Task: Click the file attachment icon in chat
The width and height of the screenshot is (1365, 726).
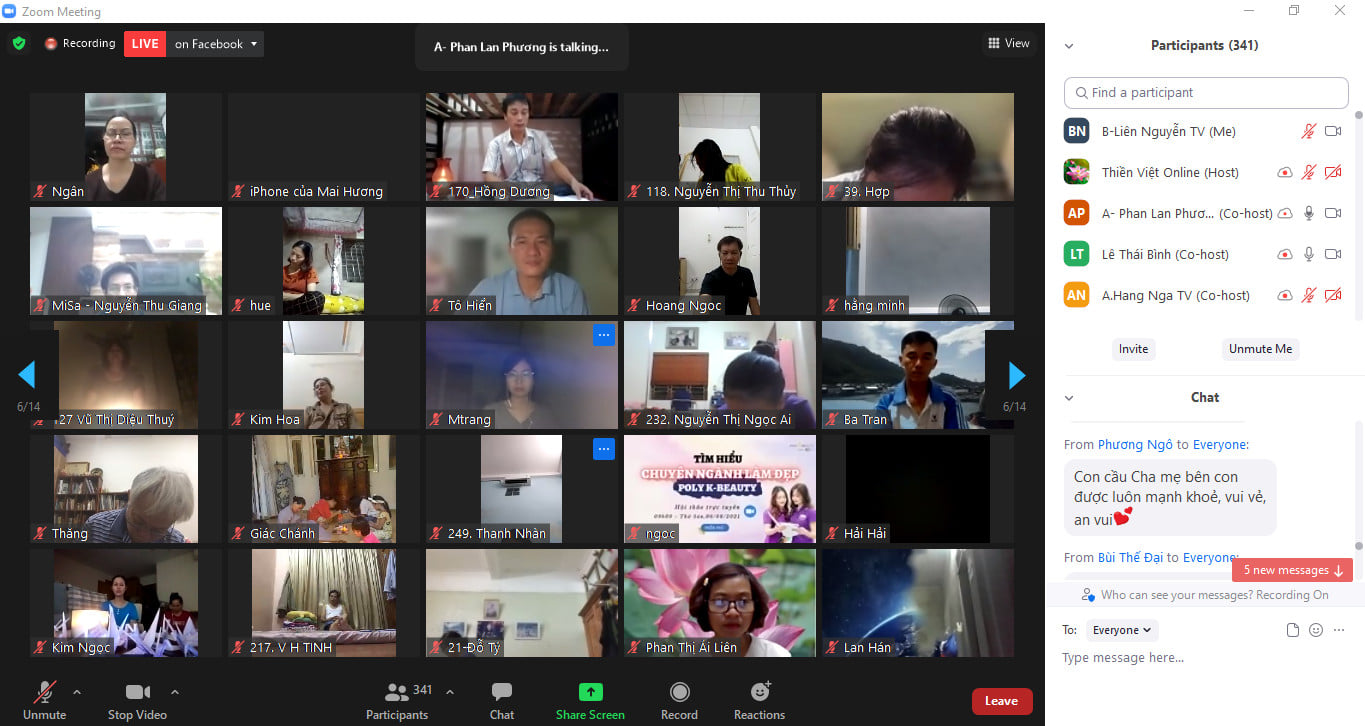Action: tap(1293, 630)
